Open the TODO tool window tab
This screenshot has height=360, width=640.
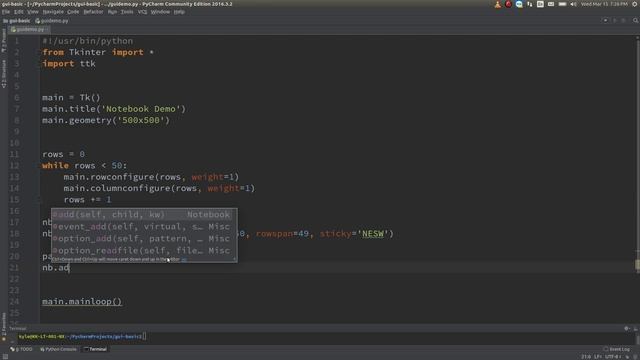click(x=21, y=349)
